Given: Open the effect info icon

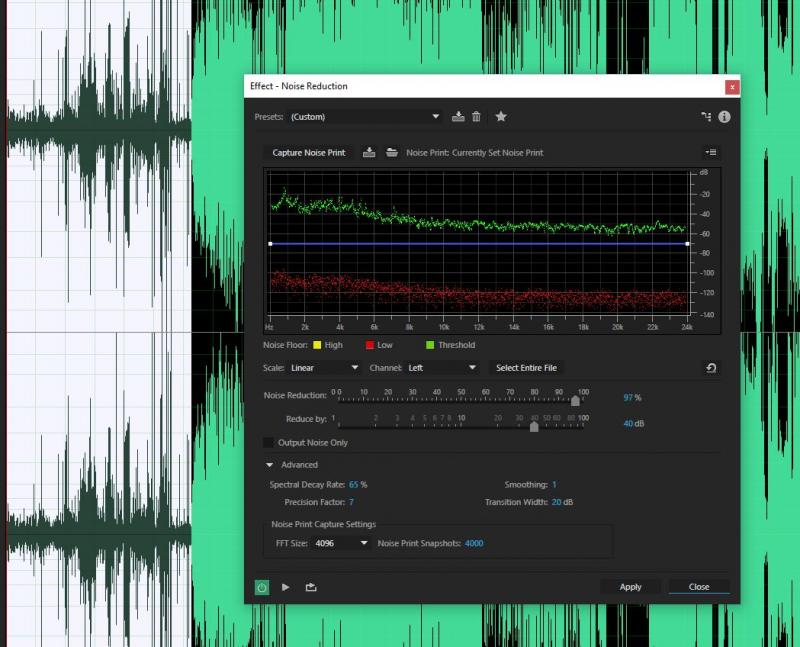Looking at the screenshot, I should pos(724,117).
